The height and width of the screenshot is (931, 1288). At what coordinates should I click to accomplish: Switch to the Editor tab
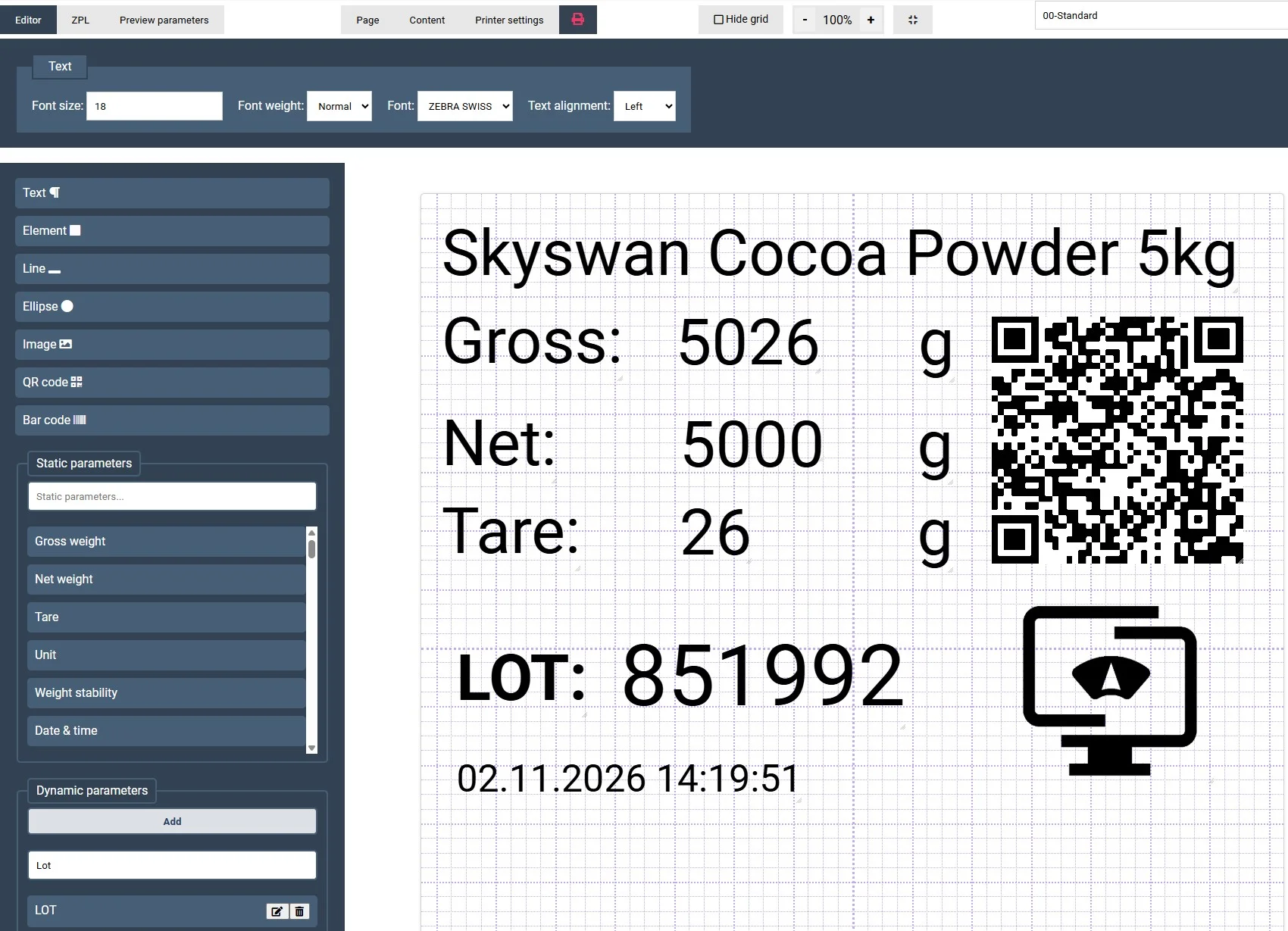pos(28,20)
